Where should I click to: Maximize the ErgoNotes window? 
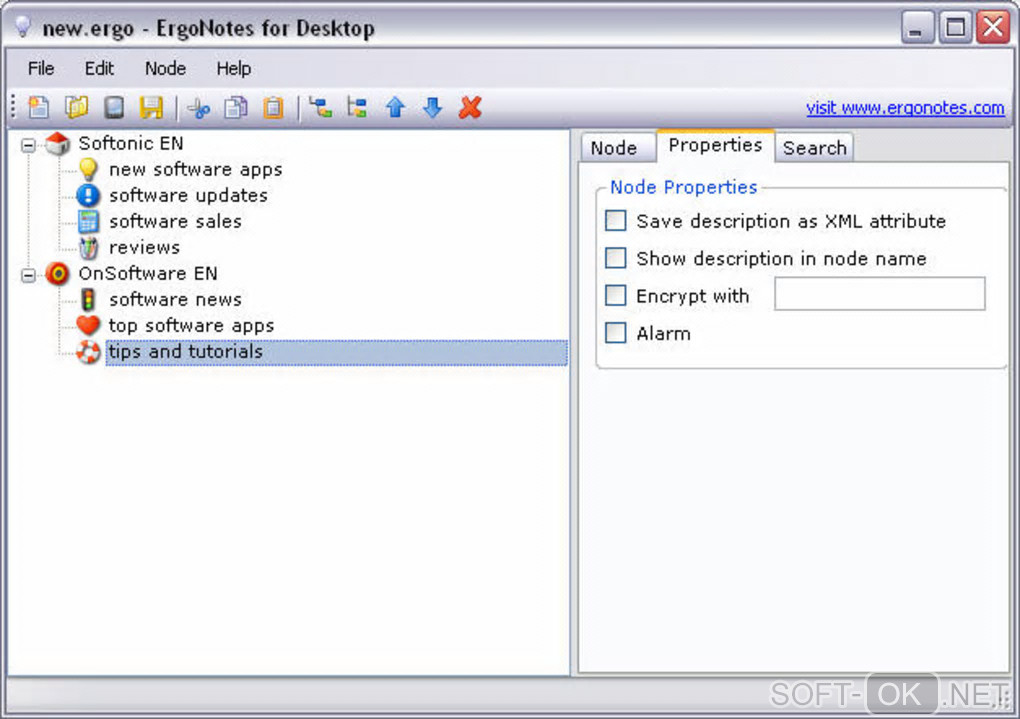tap(954, 27)
